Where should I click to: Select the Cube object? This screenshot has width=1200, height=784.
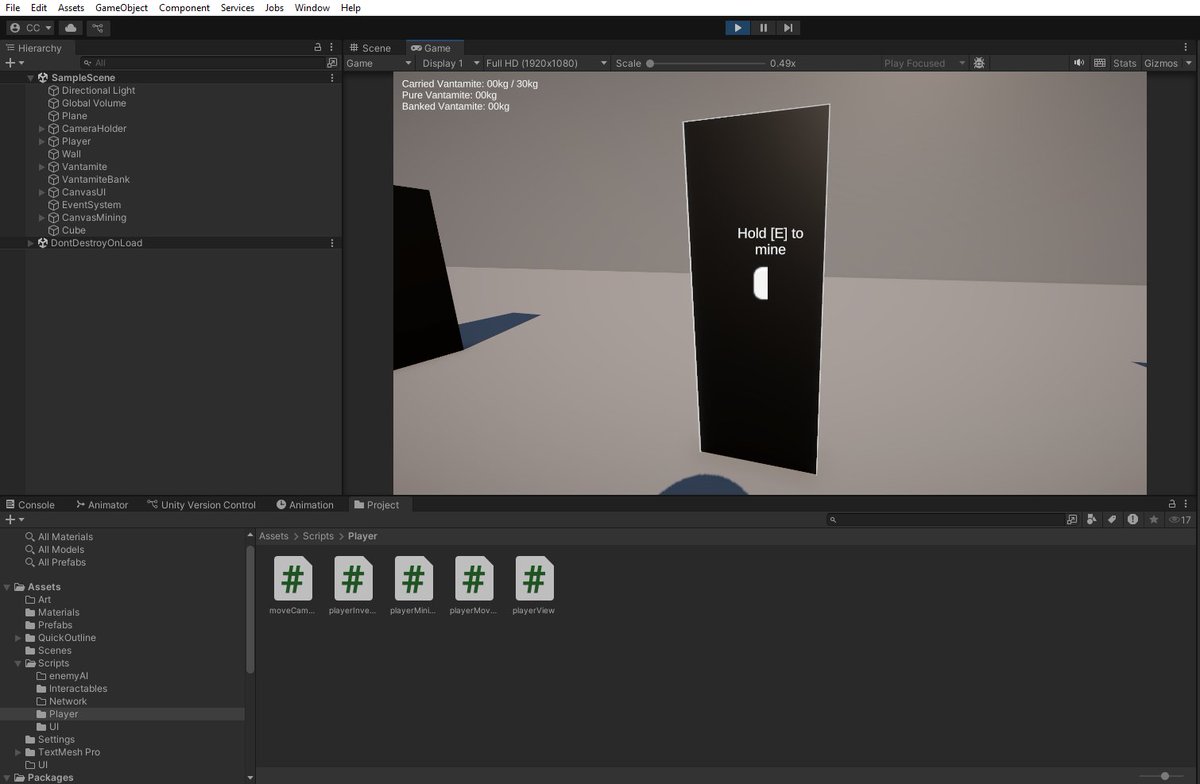[x=73, y=230]
